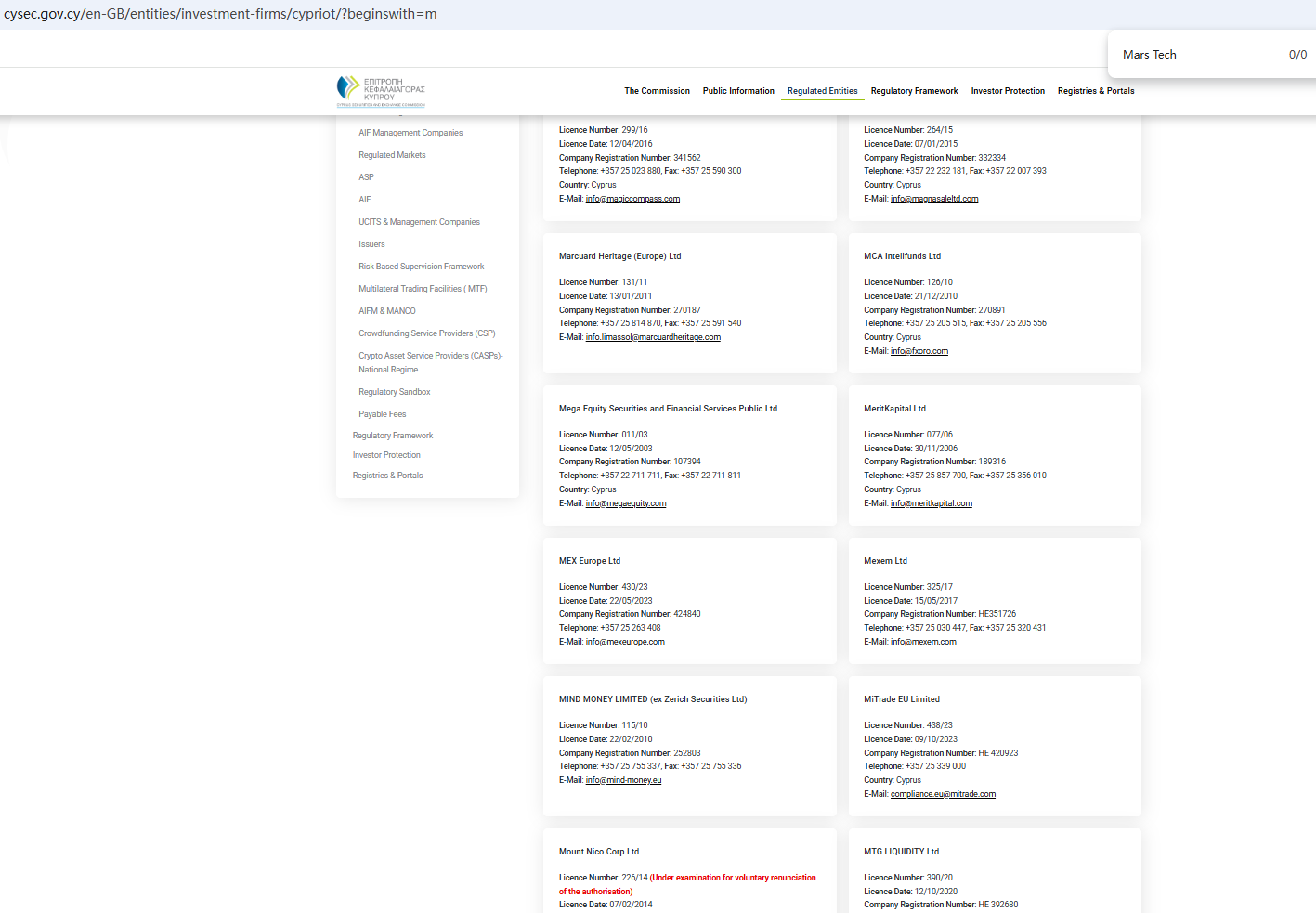Click info@megaequity.com email link
The height and width of the screenshot is (913, 1316).
[626, 503]
